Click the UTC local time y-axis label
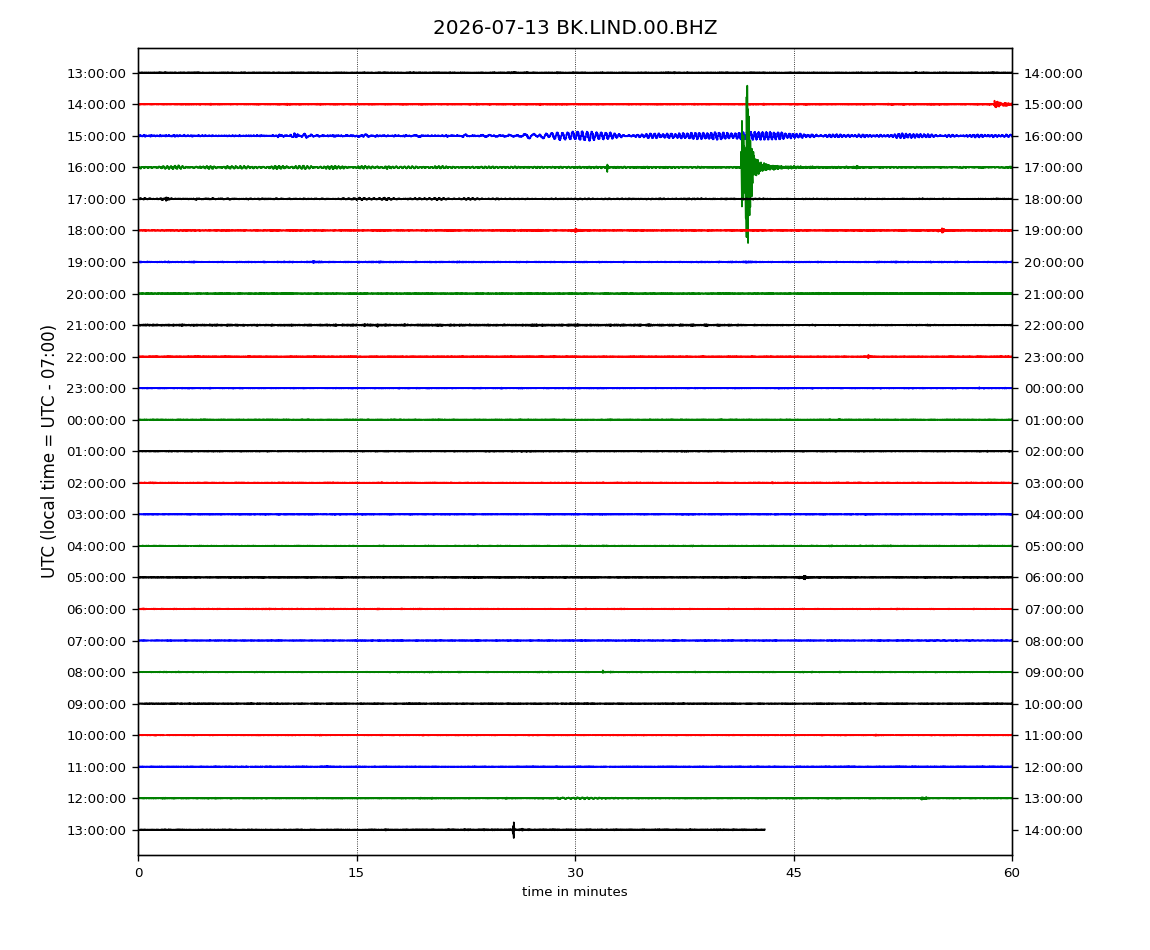The width and height of the screenshot is (1150, 950). tap(48, 451)
